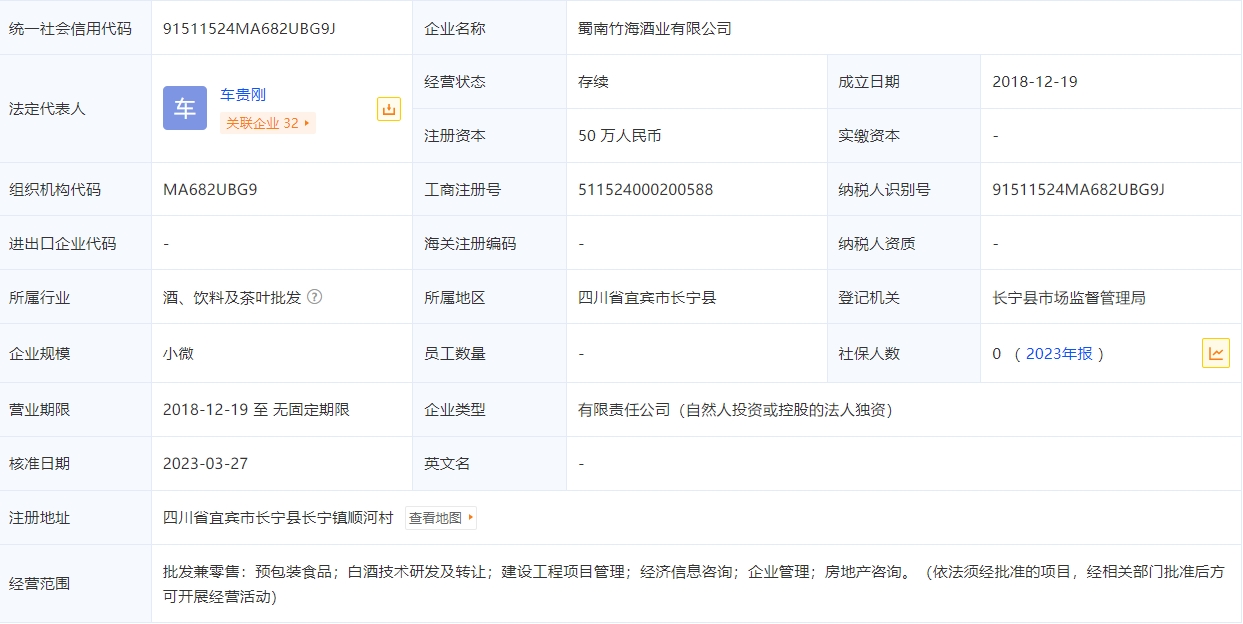
Task: Click the help question mark next to 酒、饮料及茶叶批发
Action: click(315, 297)
